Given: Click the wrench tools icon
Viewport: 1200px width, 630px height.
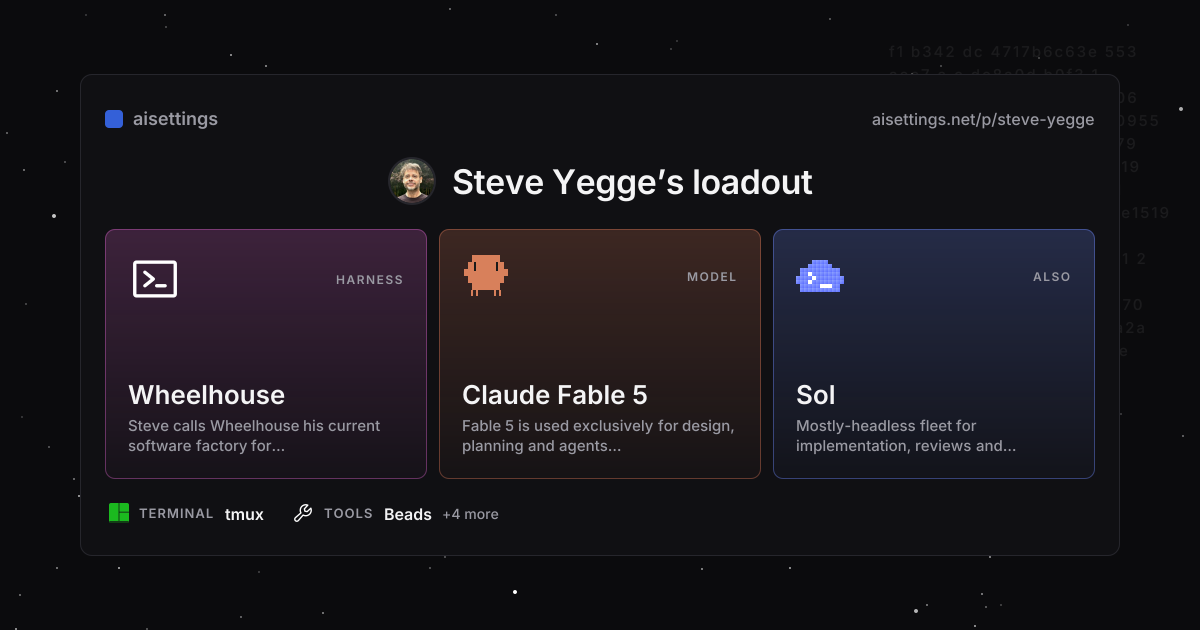Looking at the screenshot, I should point(303,513).
